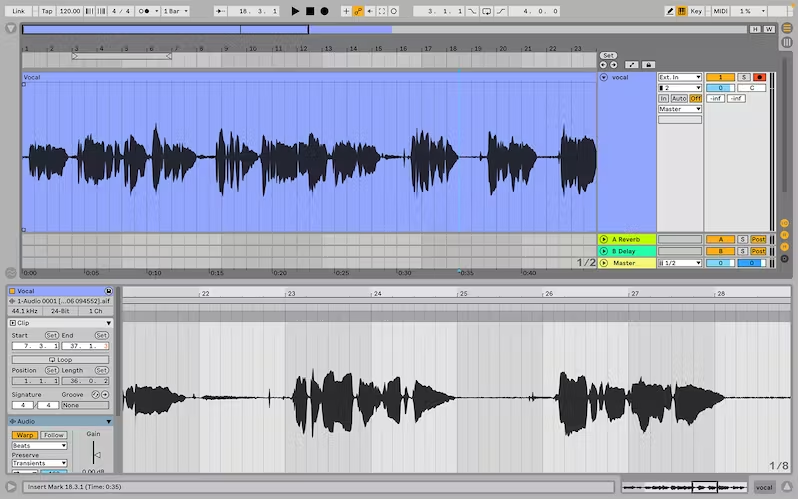Toggle the Warp switch
The width and height of the screenshot is (798, 499).
24,435
